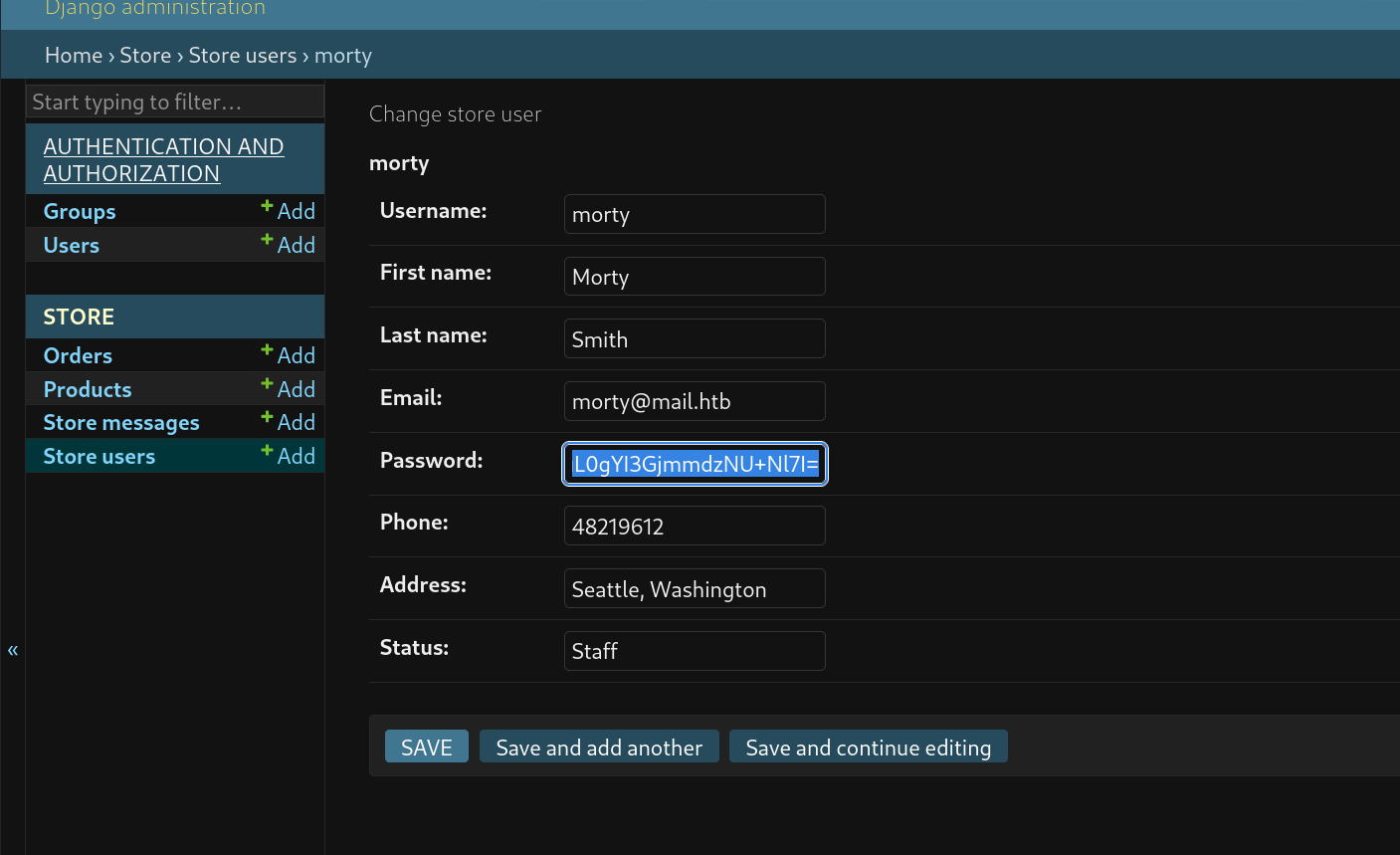Click the SAVE button

pos(427,748)
